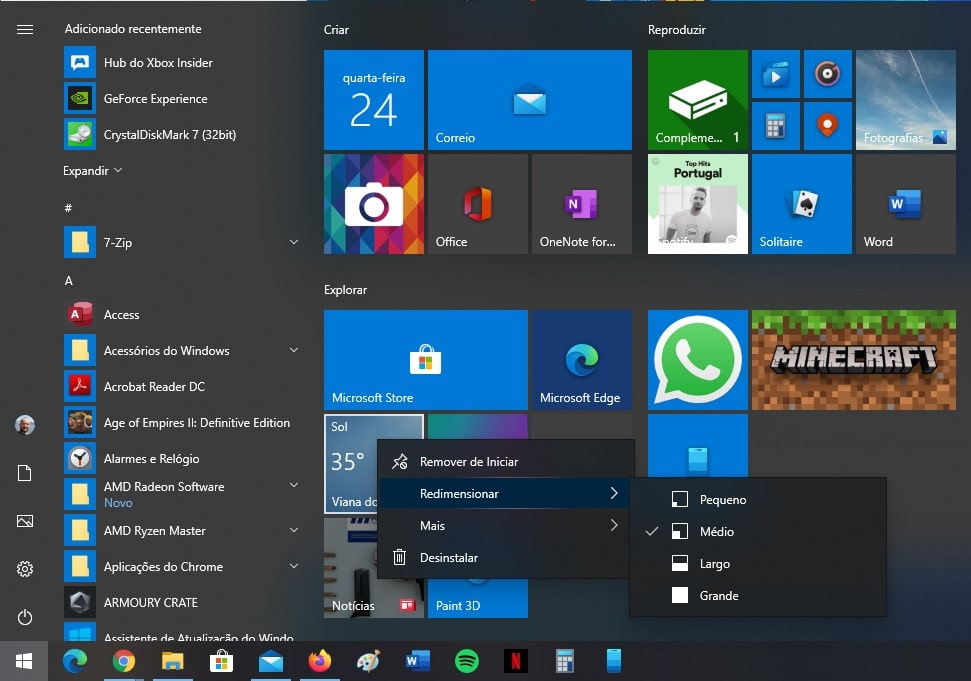Open the small Groove Music tile

[828, 74]
